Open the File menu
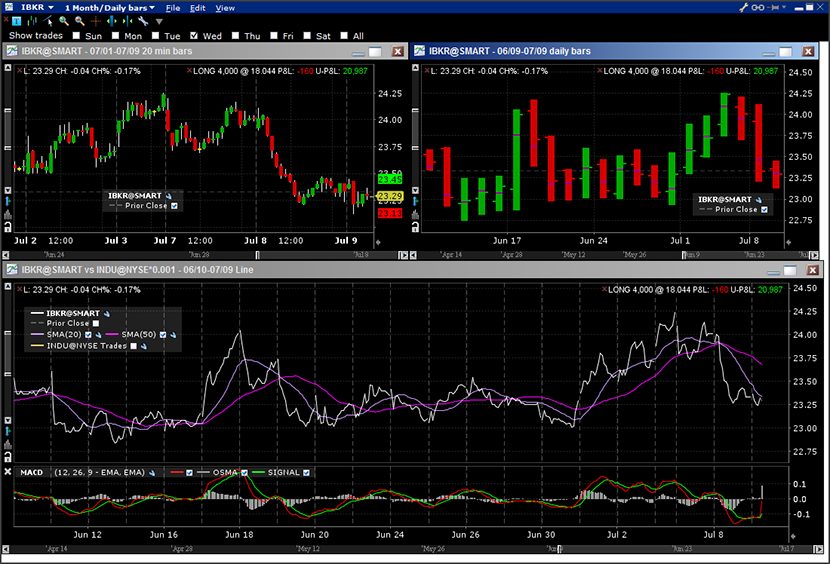 pos(173,8)
